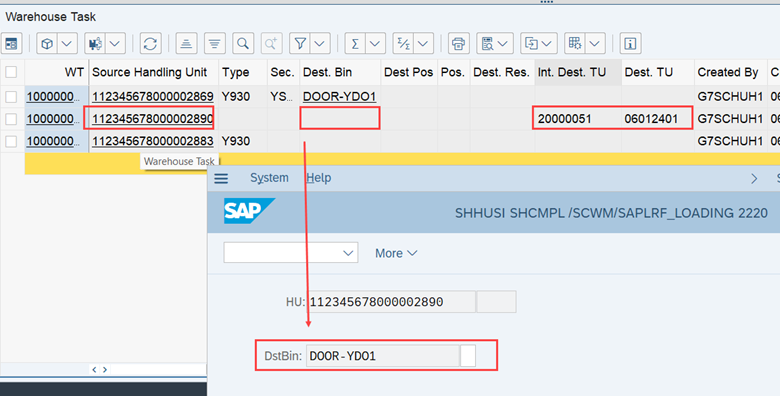
Task: Open handling unit 112345678000002869 link
Action: coord(153,97)
